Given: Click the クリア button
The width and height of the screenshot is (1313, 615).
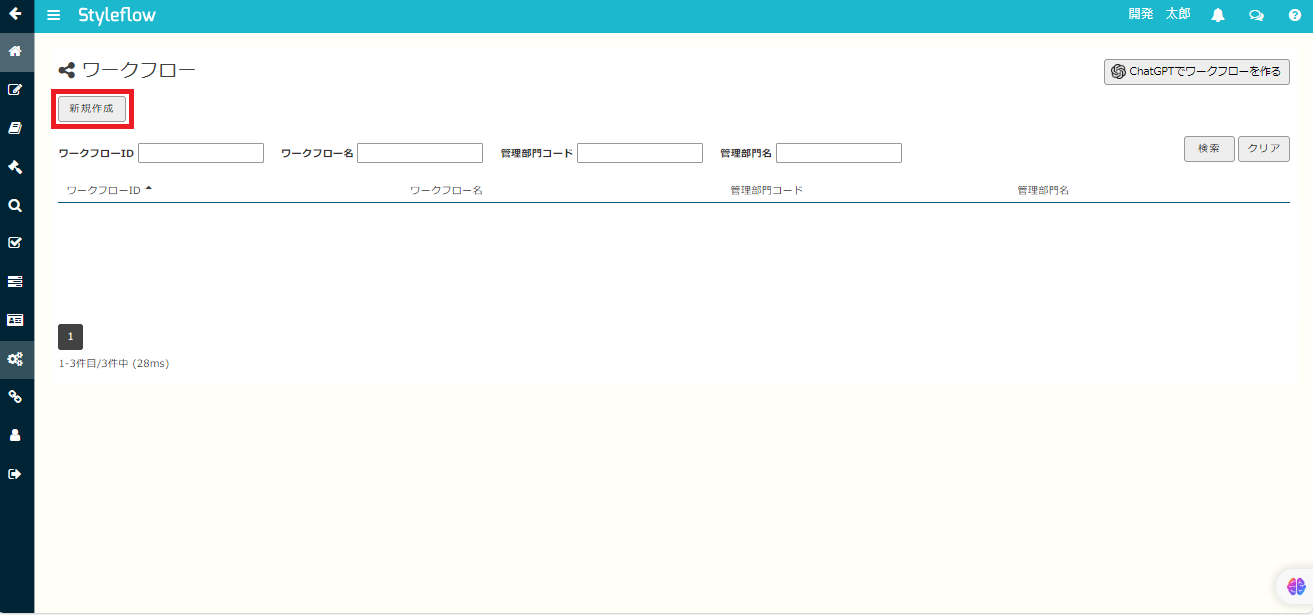Looking at the screenshot, I should click(1264, 148).
